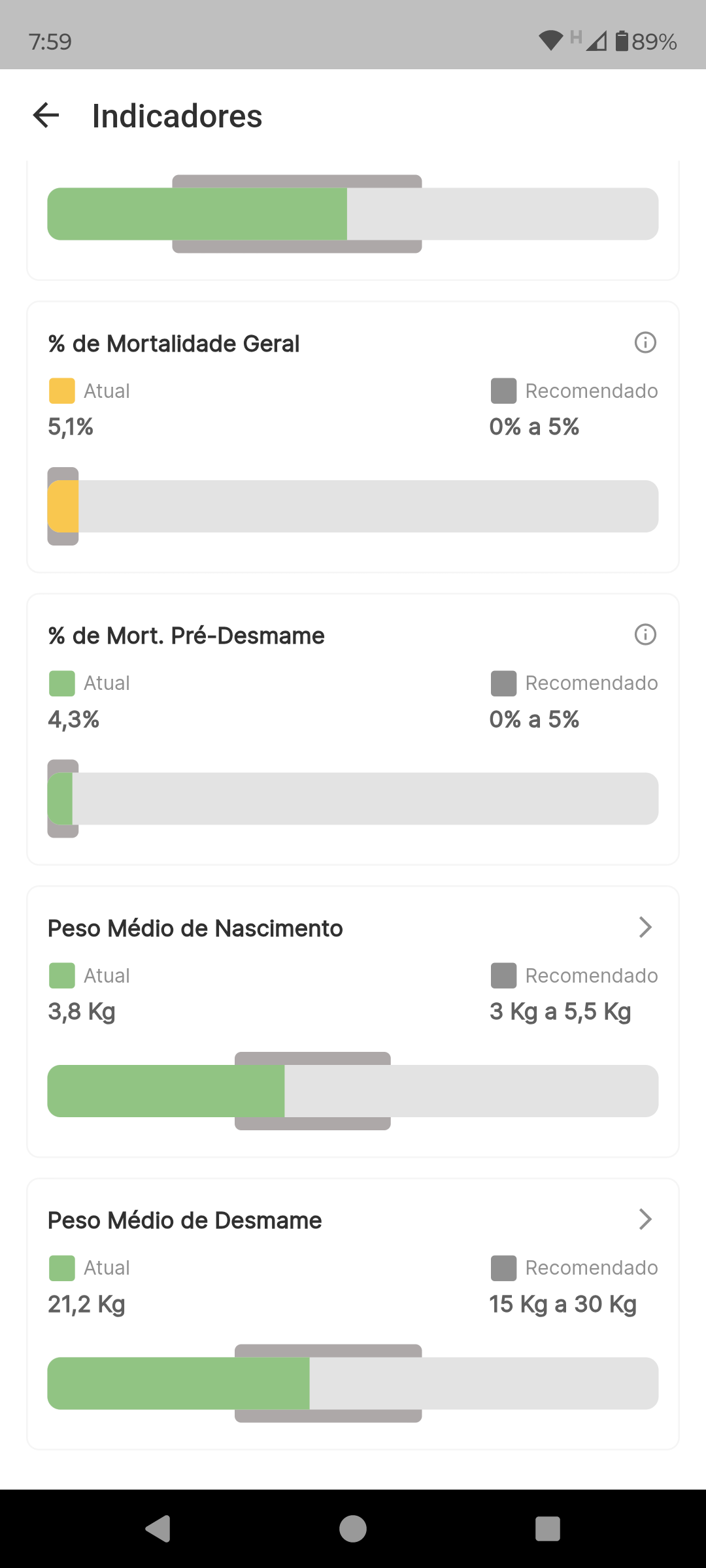Tap the Peso Médio de Desmame progress bar
The height and width of the screenshot is (1568, 706).
tap(353, 1383)
